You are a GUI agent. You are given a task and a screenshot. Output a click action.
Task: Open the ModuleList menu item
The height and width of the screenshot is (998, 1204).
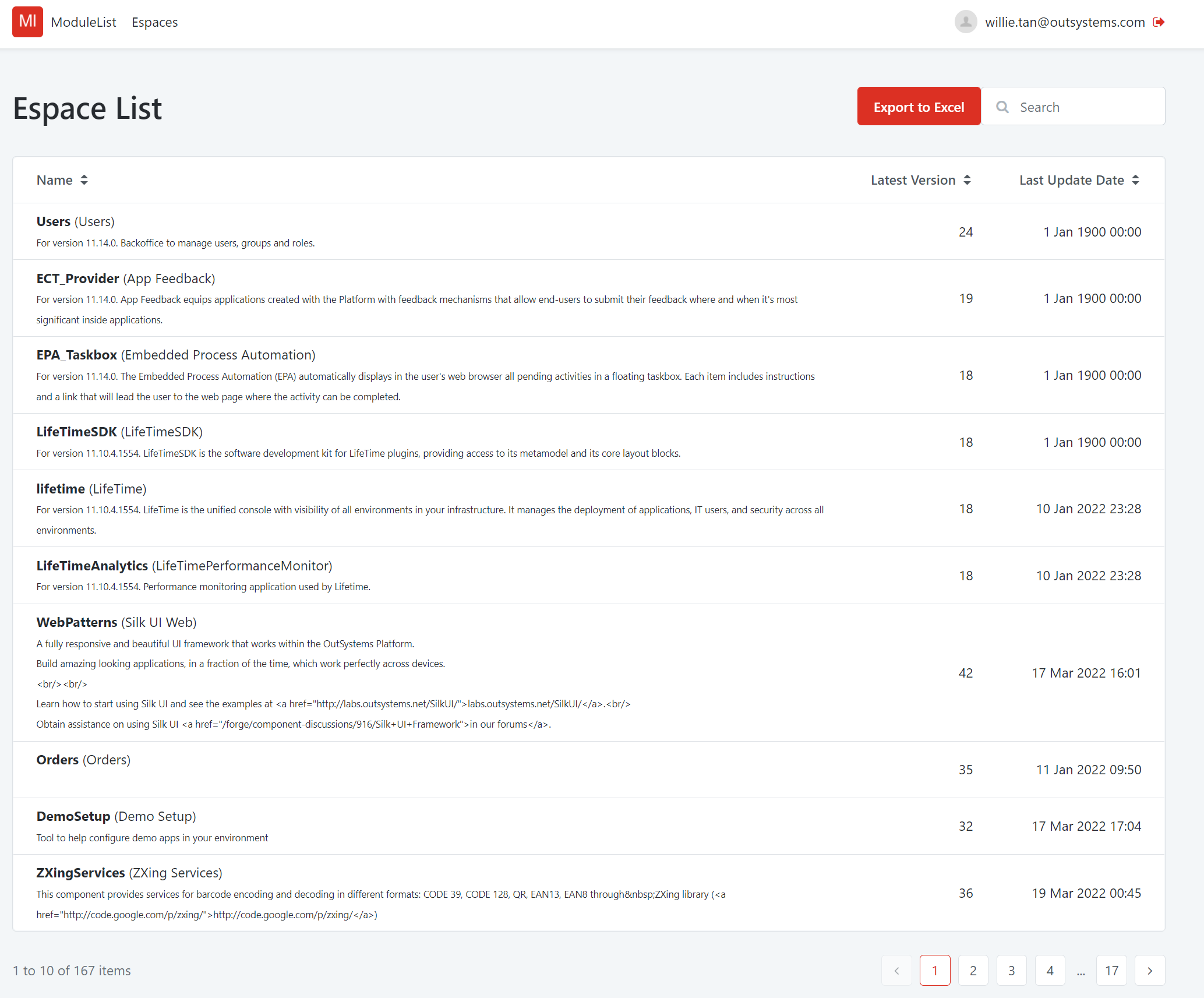pos(84,22)
